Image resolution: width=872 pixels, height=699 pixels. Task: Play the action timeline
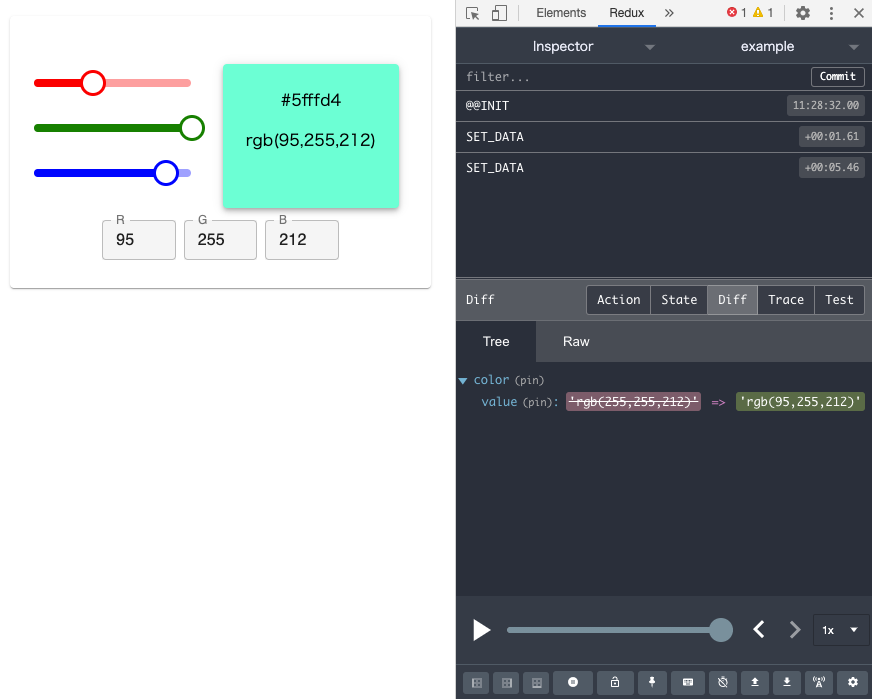click(482, 630)
